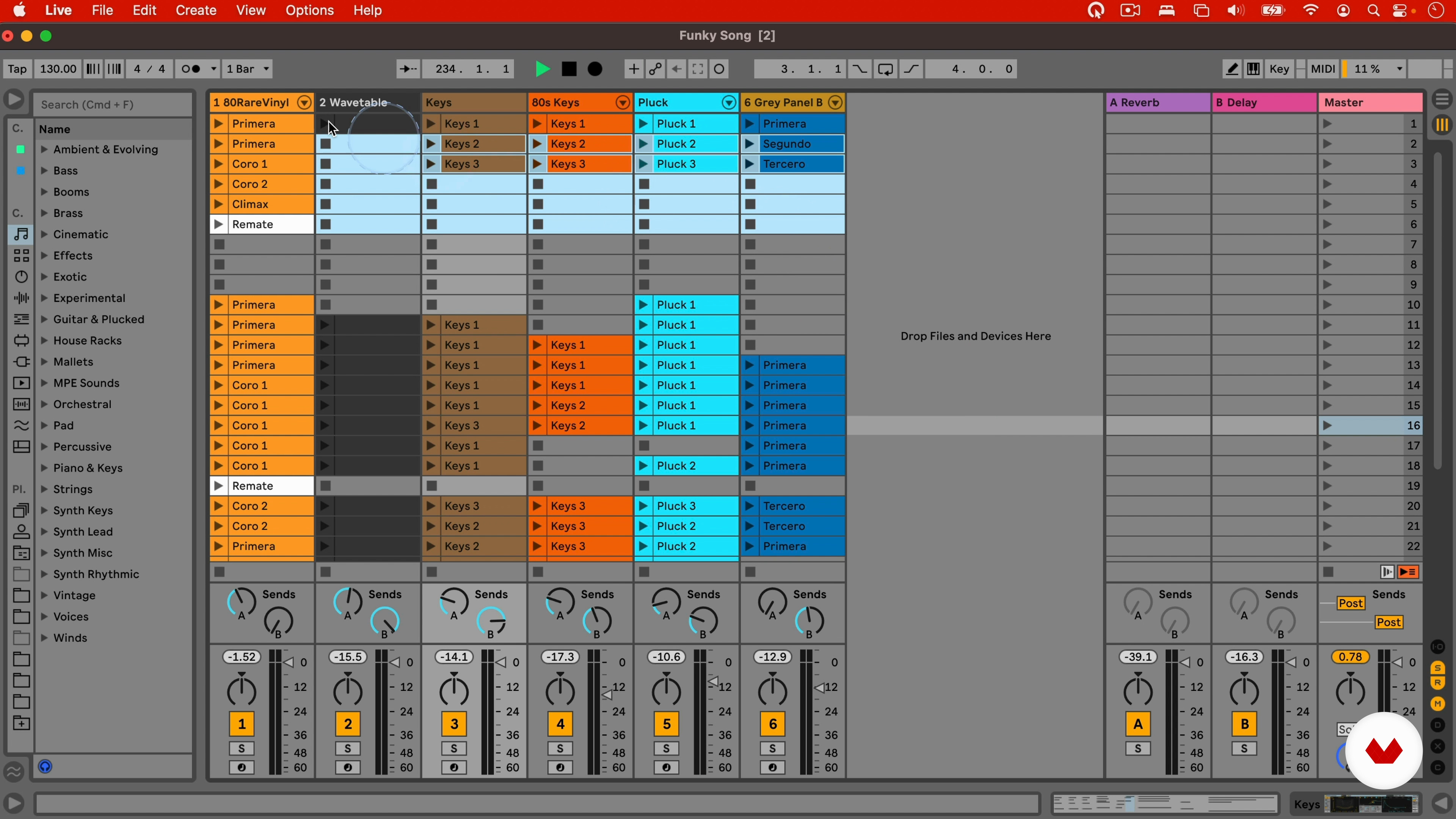Image resolution: width=1456 pixels, height=819 pixels.
Task: Click the Arrangement Record button
Action: click(595, 69)
